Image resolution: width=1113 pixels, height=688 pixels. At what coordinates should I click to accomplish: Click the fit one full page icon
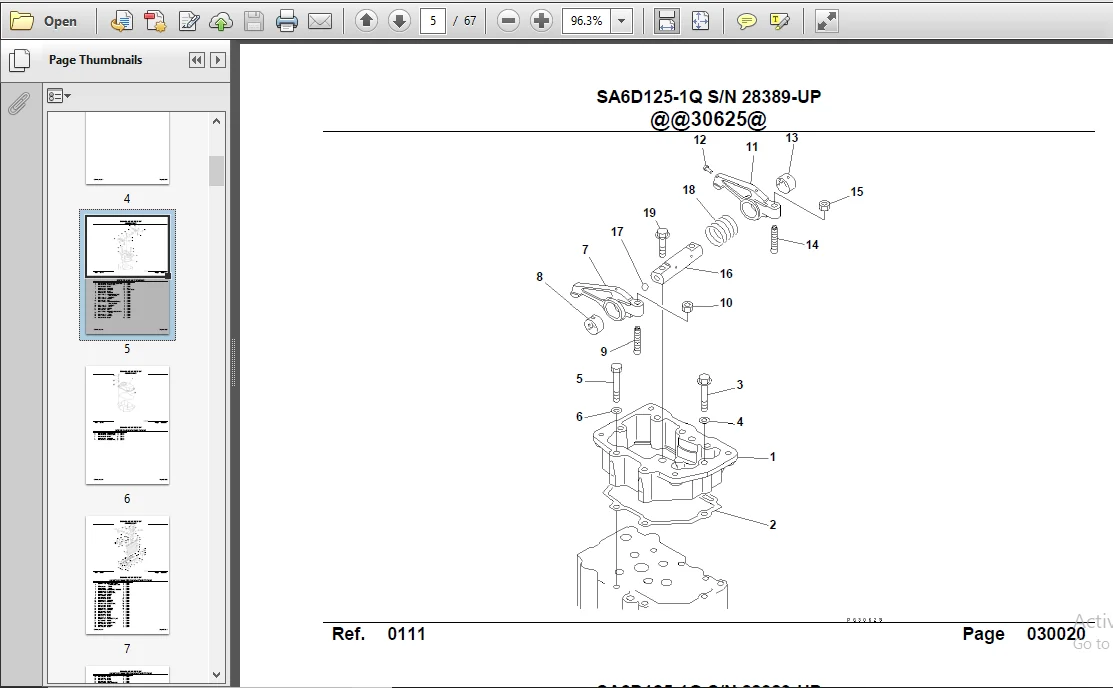pos(700,21)
